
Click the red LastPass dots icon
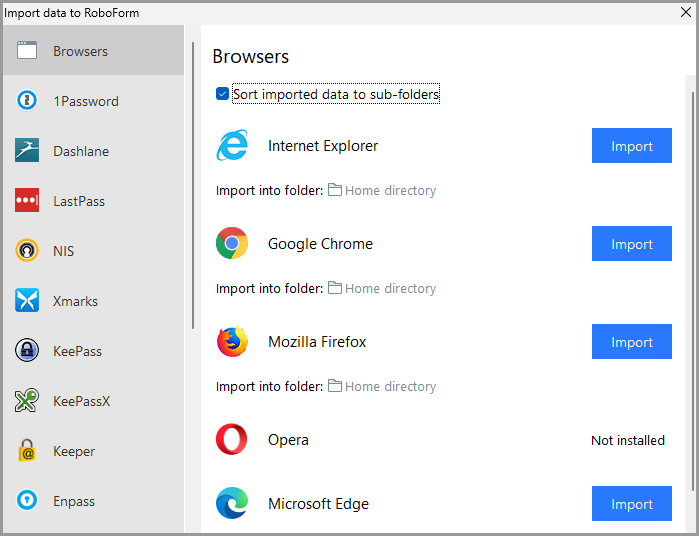[x=27, y=200]
